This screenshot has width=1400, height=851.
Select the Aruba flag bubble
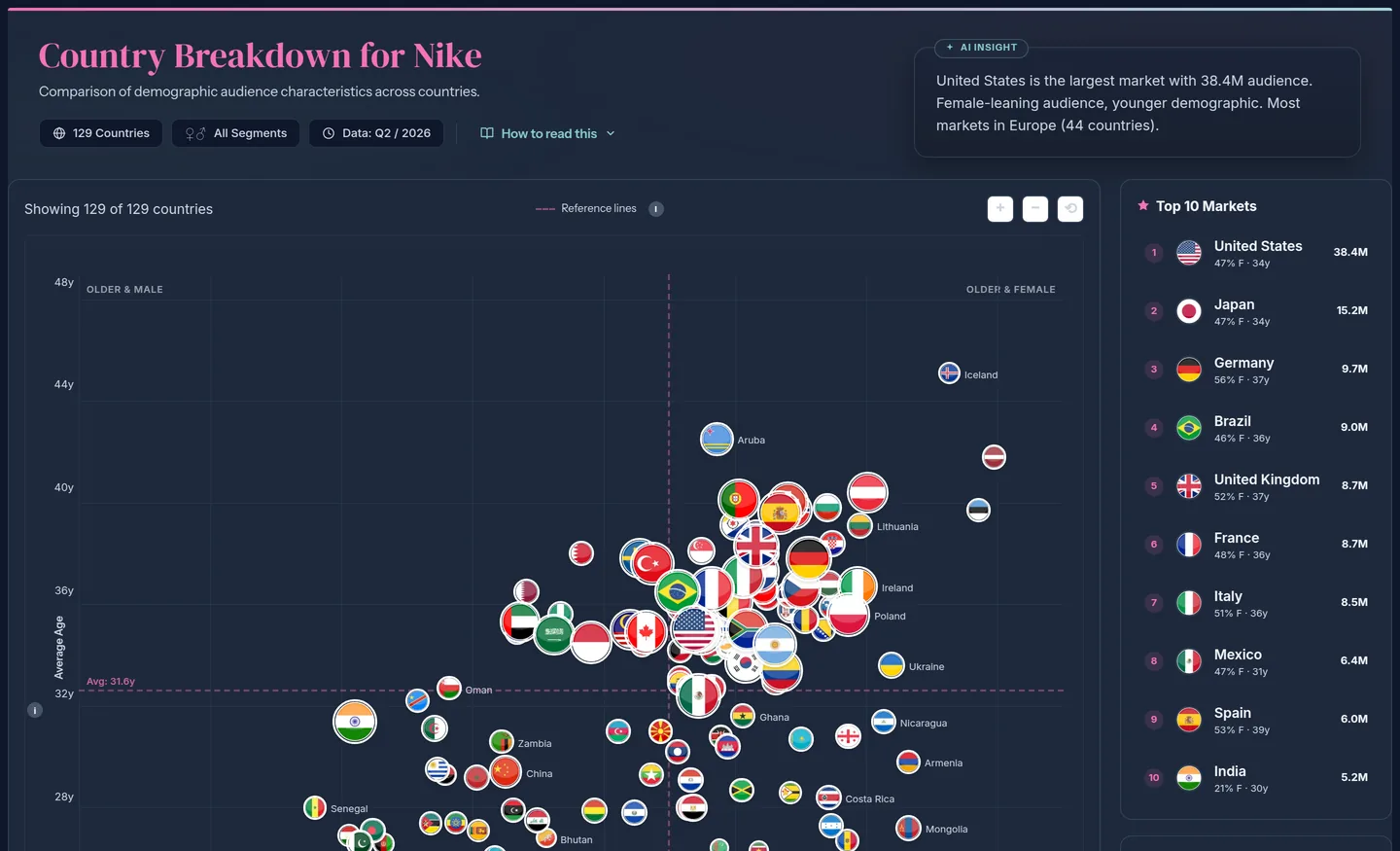click(717, 440)
